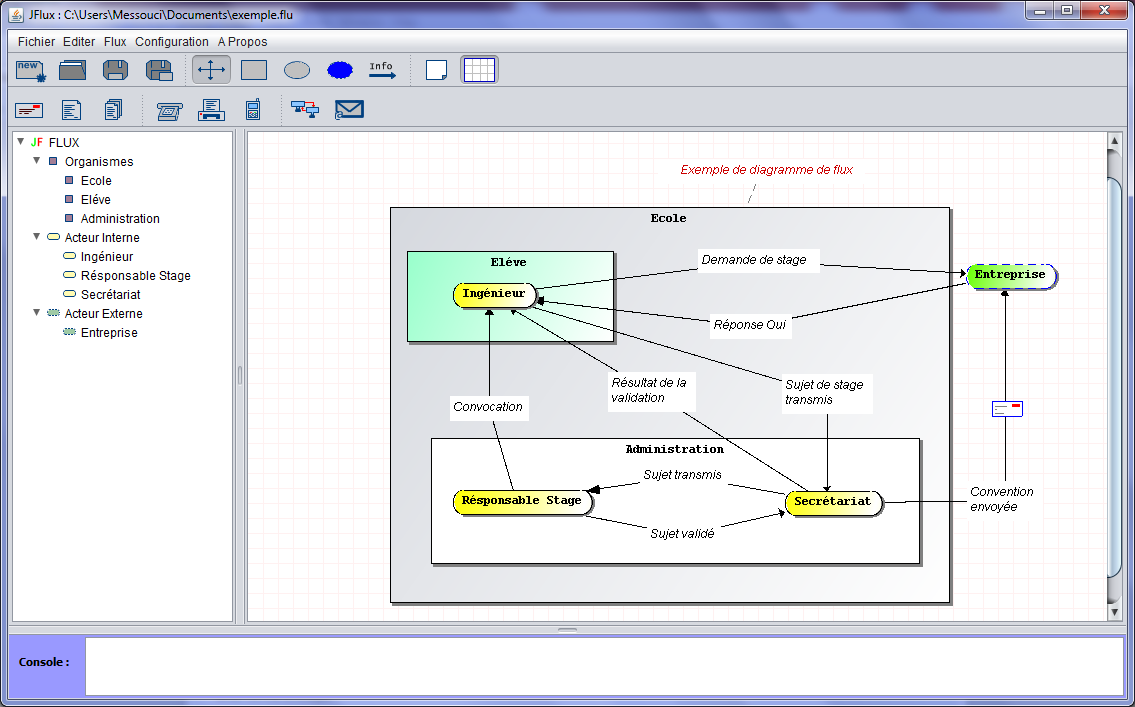This screenshot has height=707, width=1135.
Task: Collapse the Acteur Externe tree branch
Action: tap(37, 313)
